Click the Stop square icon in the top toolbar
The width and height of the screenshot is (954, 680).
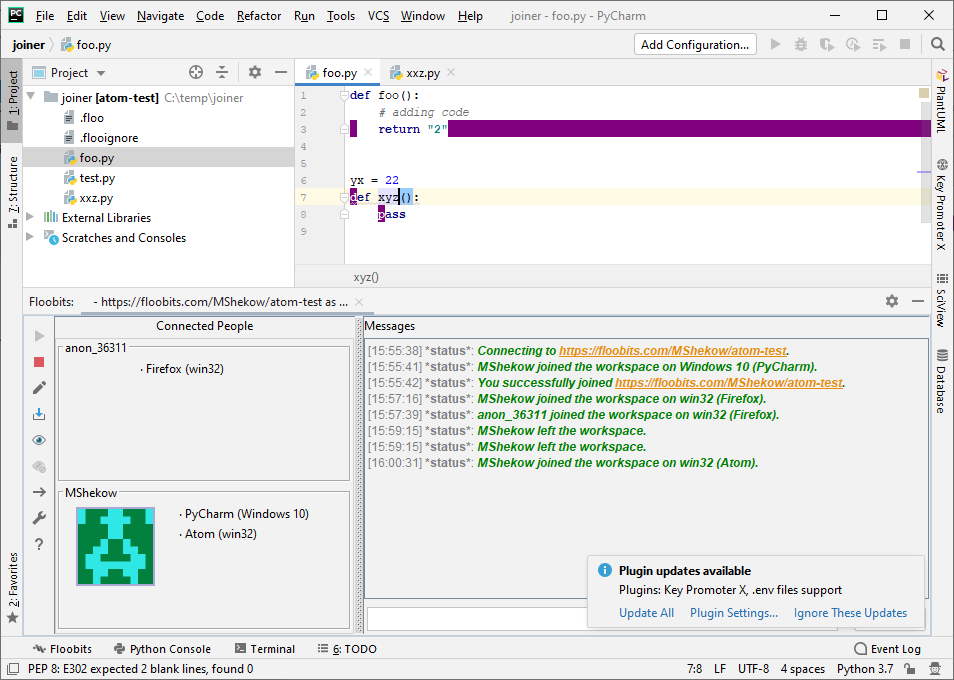pyautogui.click(x=905, y=44)
